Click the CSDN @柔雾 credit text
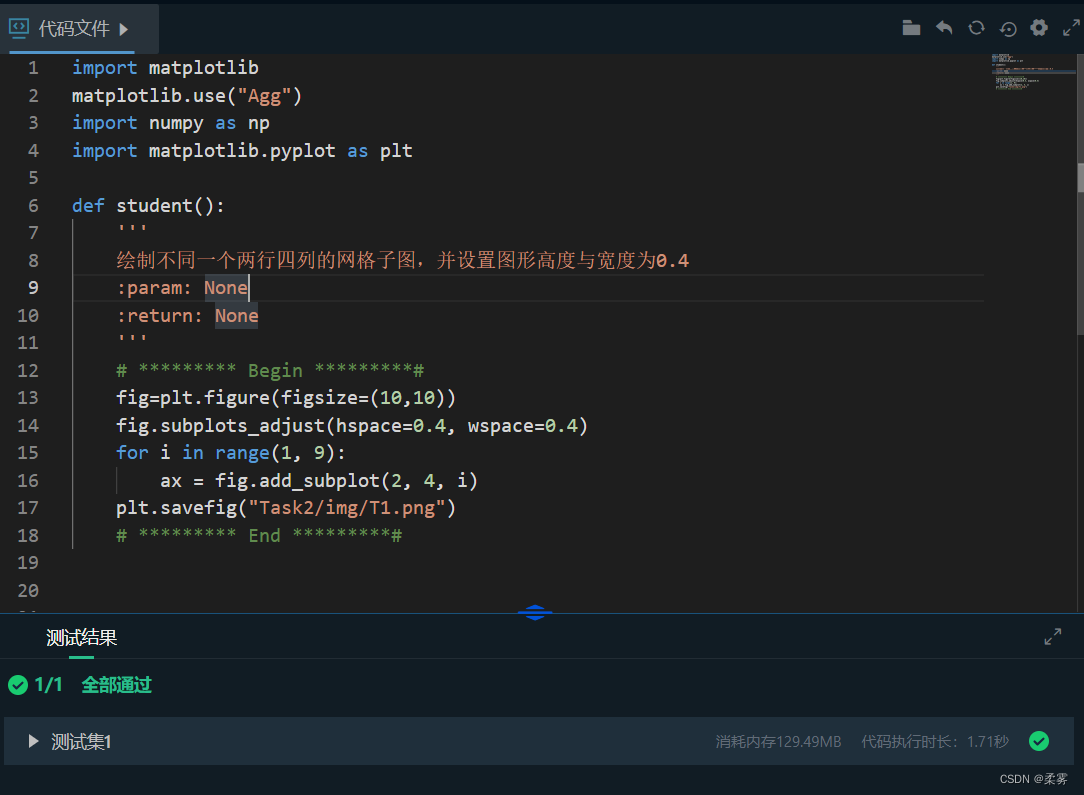 tap(1034, 779)
